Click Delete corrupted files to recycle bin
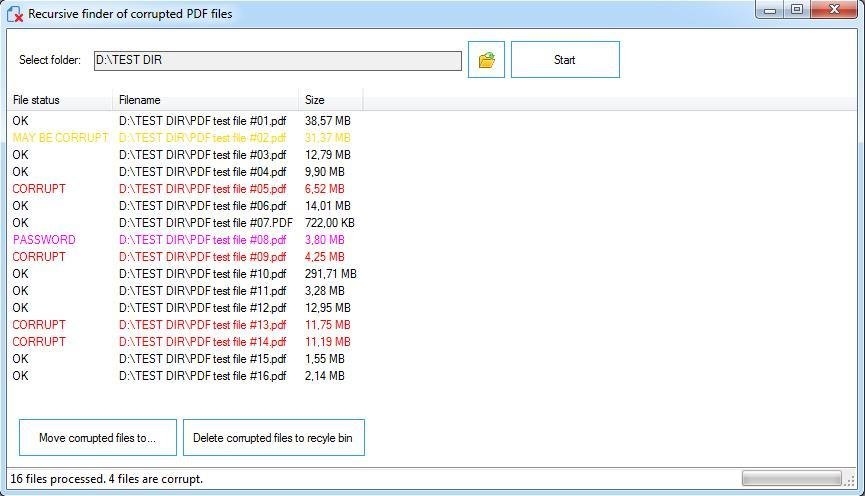The image size is (865, 496). [273, 438]
